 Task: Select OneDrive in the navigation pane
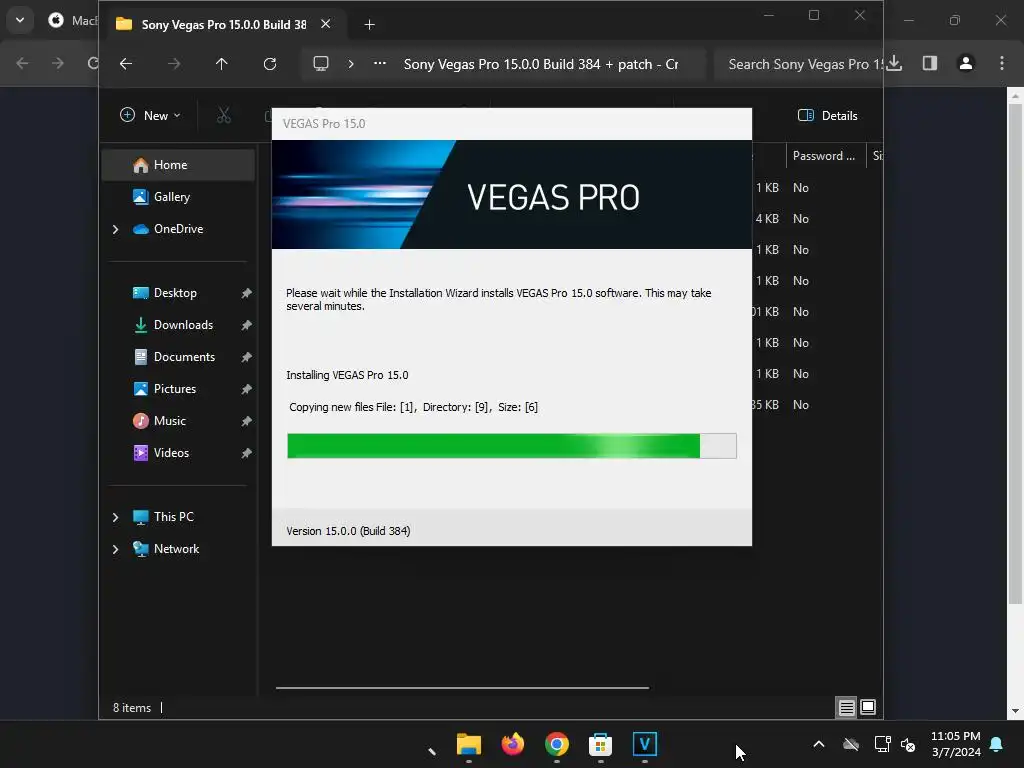tap(178, 229)
